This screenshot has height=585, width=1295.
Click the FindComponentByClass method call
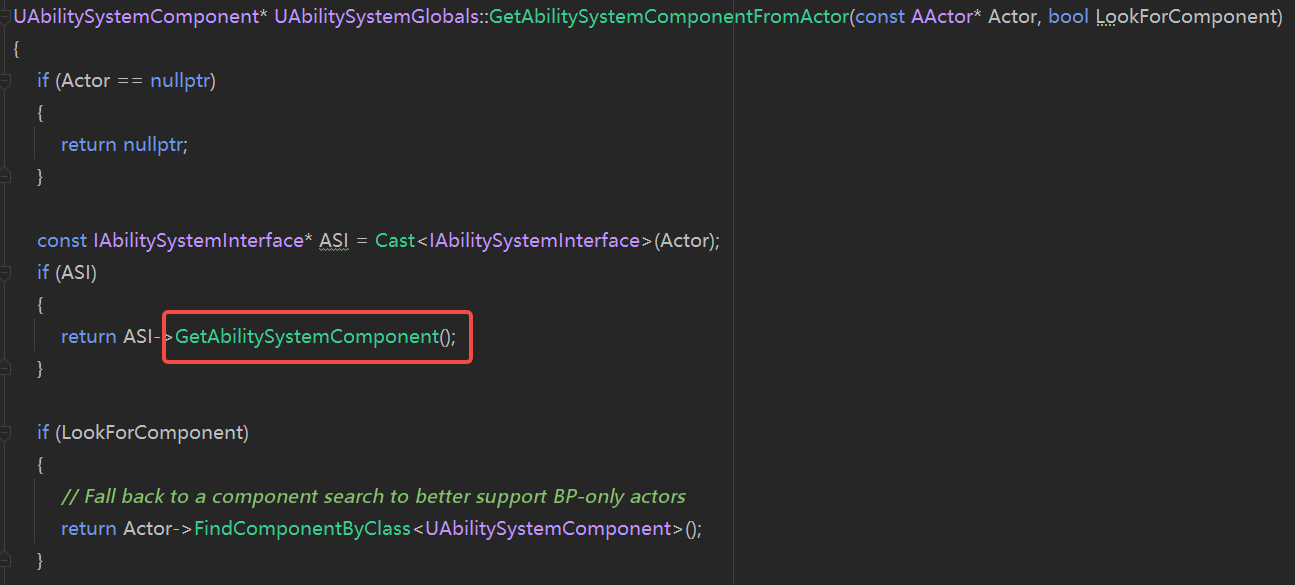tap(302, 529)
